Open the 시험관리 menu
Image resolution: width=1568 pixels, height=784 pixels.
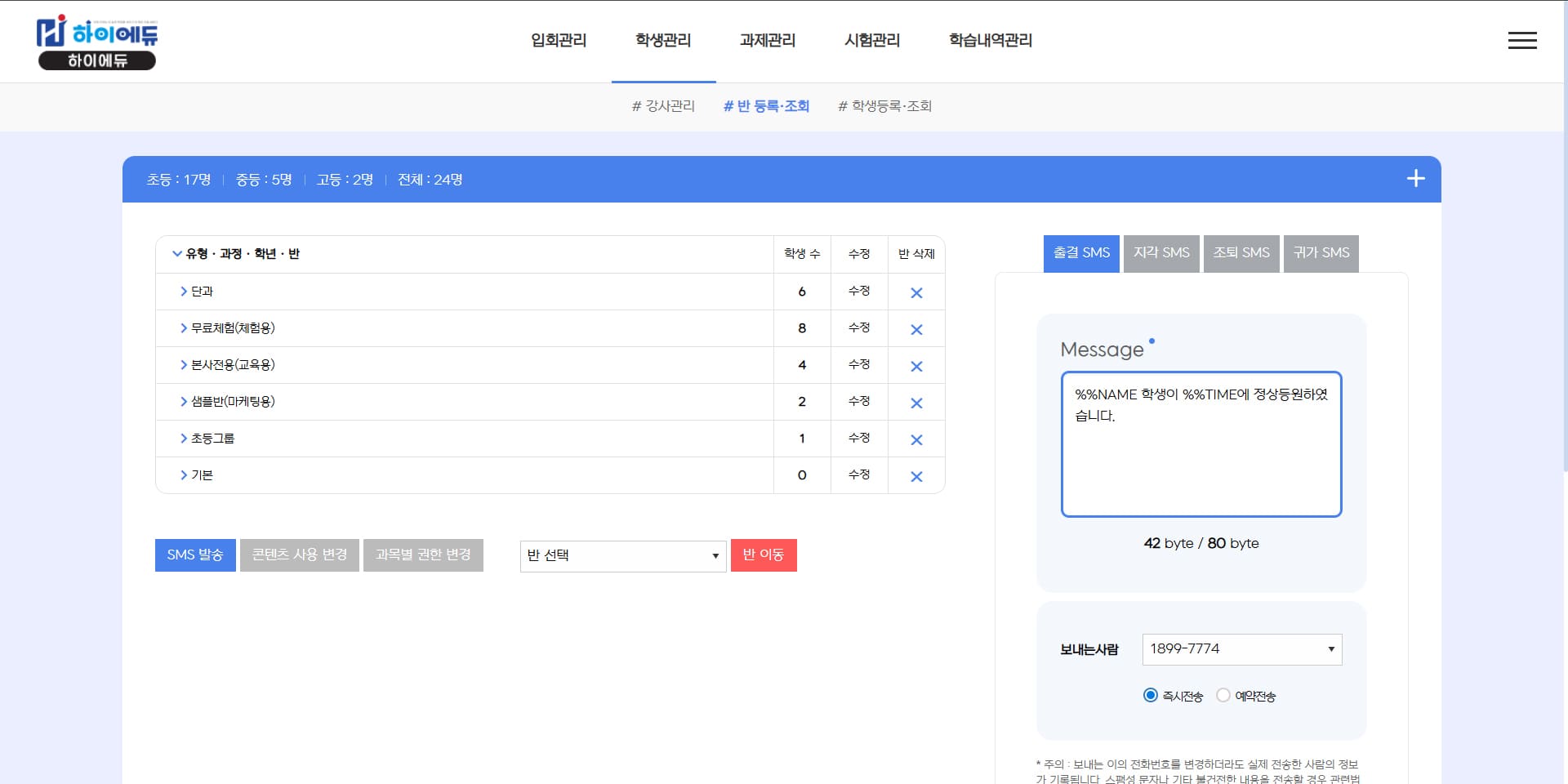click(871, 40)
